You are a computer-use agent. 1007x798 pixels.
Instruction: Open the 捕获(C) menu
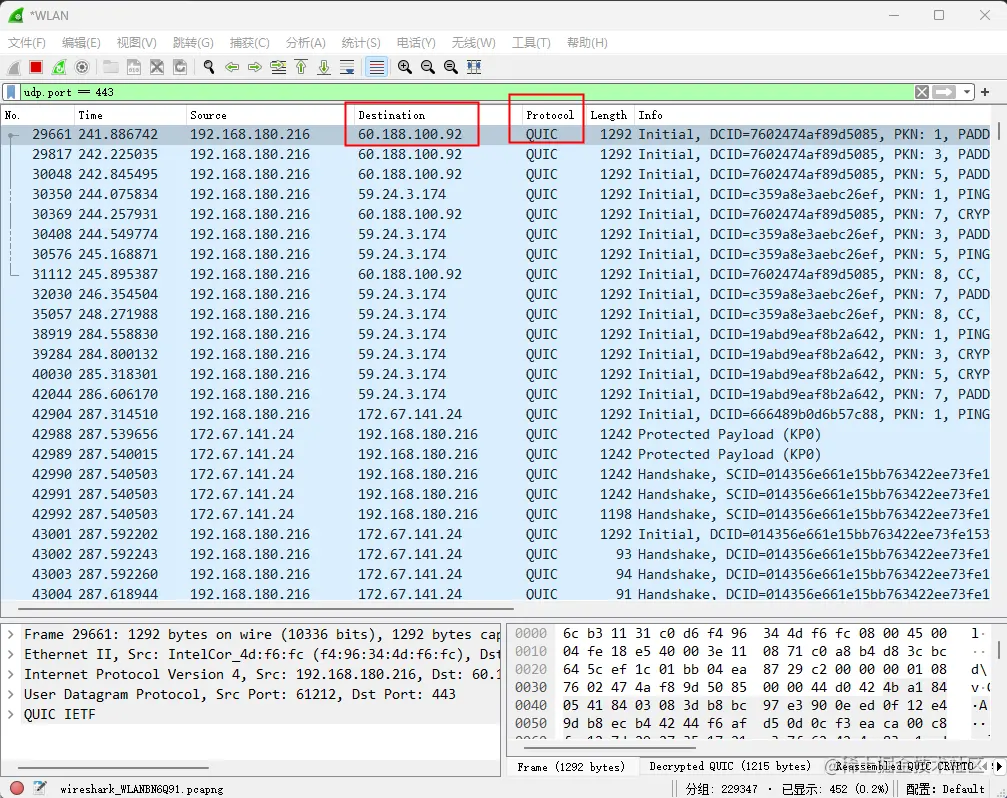249,42
